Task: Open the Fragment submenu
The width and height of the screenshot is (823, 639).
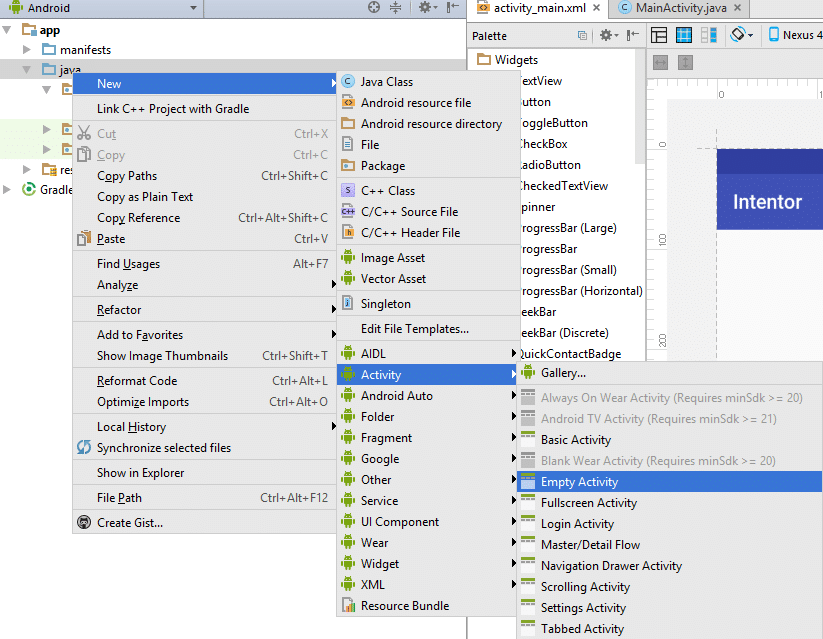Action: pyautogui.click(x=428, y=438)
